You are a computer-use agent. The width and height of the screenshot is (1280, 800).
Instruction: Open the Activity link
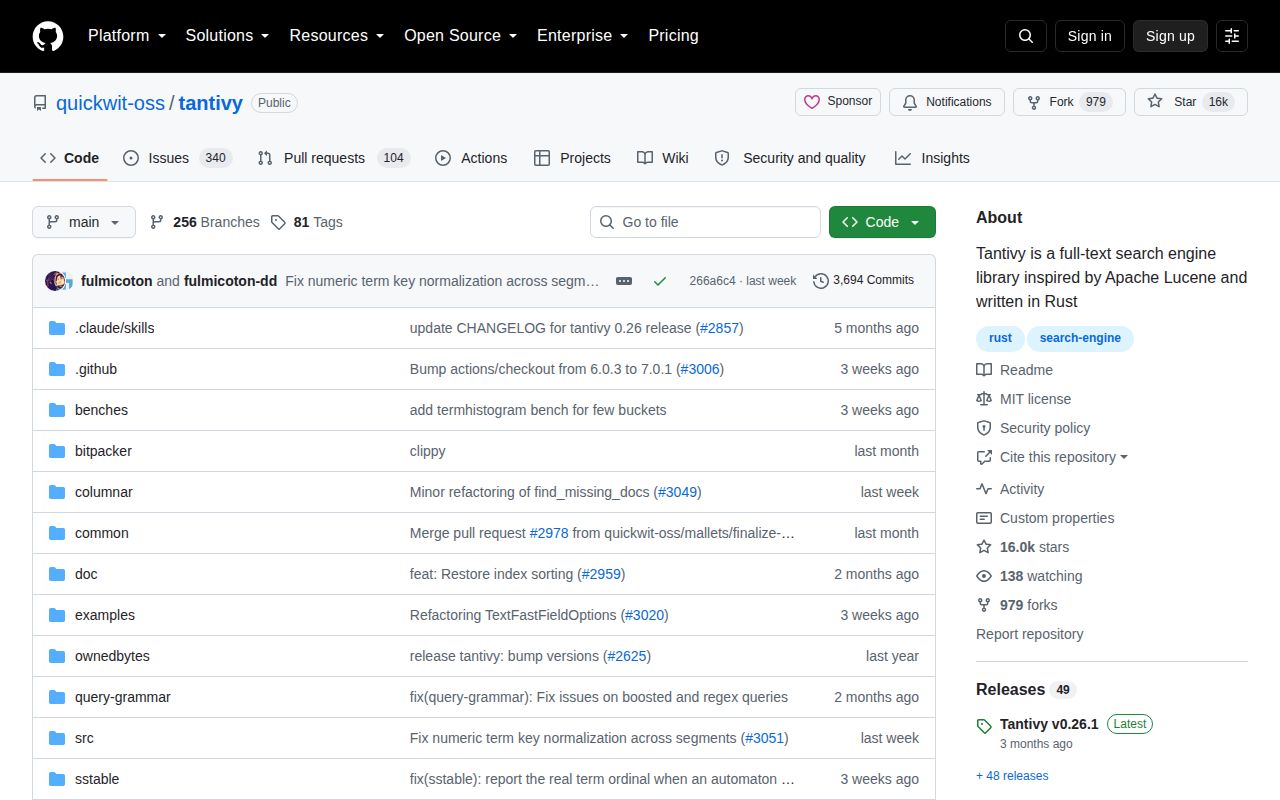1010,489
